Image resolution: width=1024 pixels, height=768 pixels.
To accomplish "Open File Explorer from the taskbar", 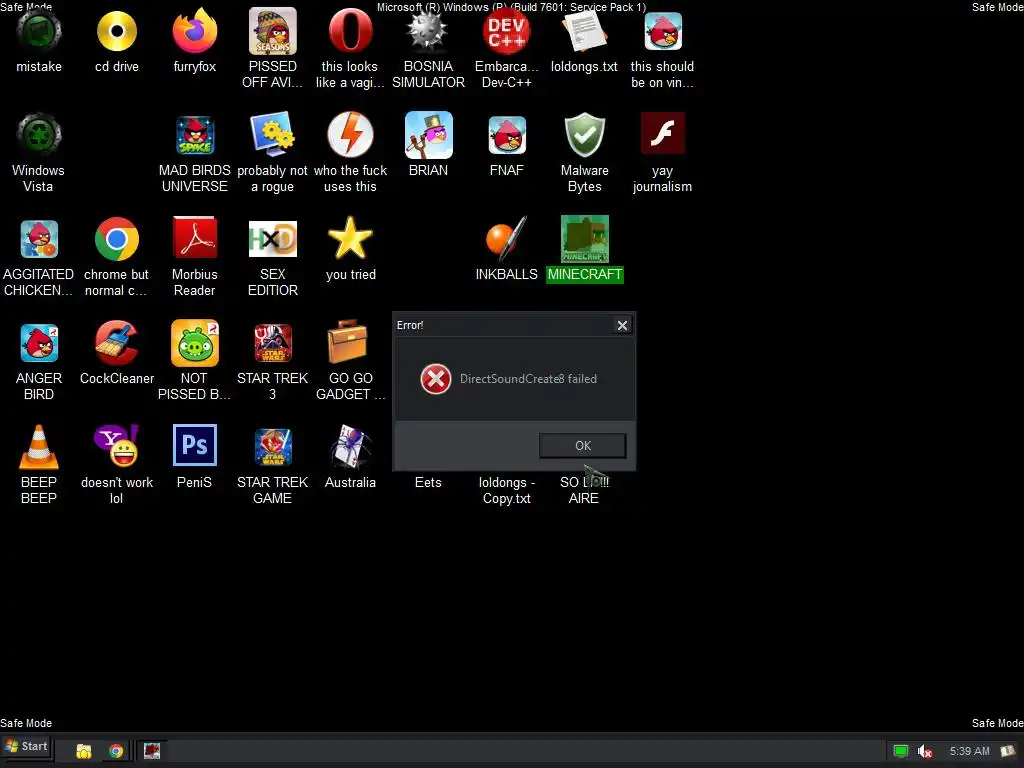I will click(x=84, y=751).
